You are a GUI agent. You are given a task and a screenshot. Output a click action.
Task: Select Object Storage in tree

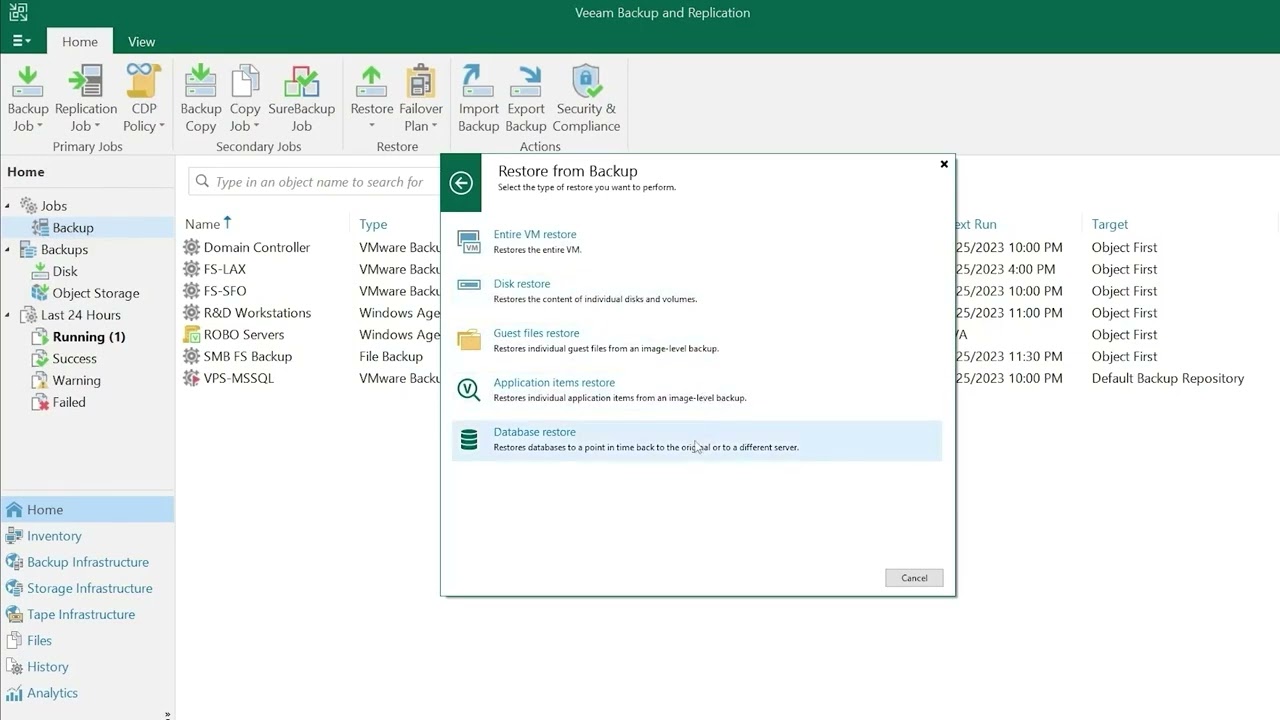(96, 293)
